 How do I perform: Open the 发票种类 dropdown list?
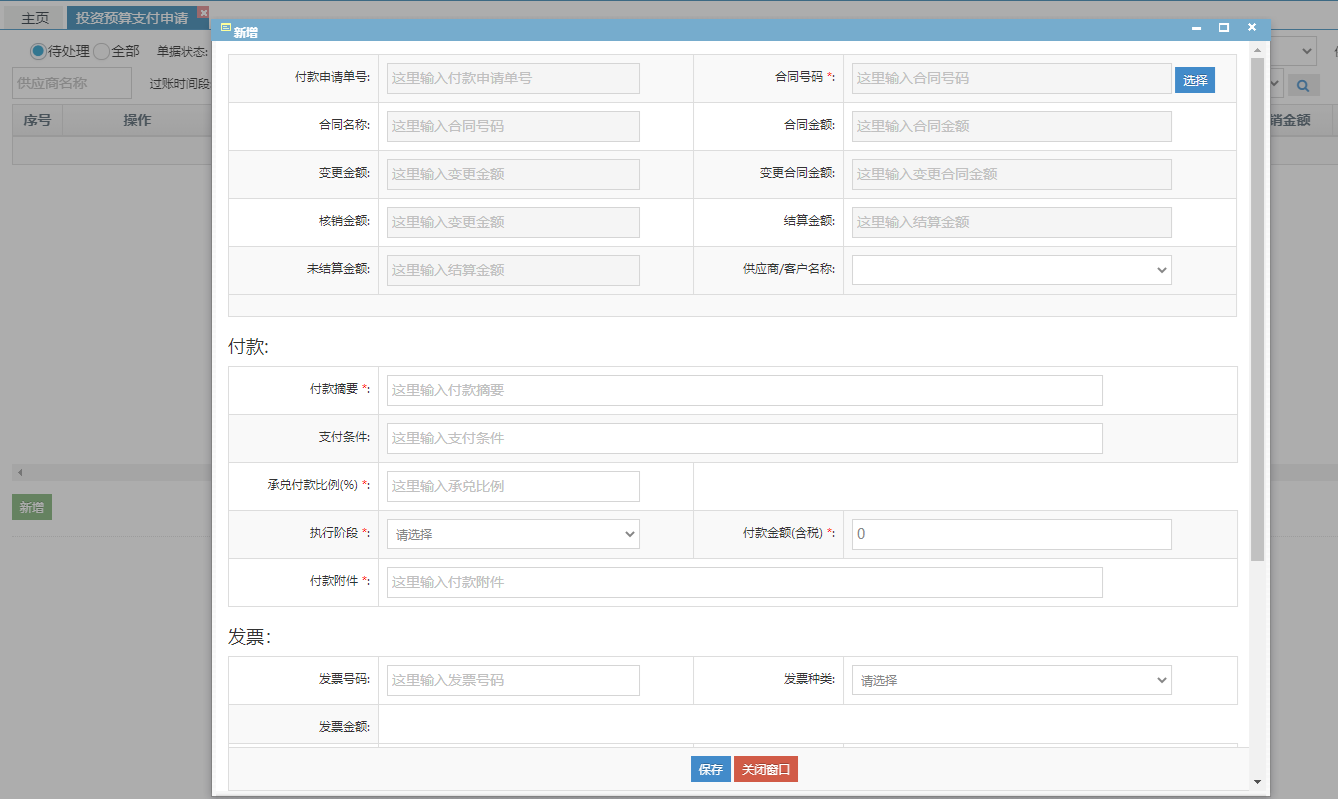tap(1011, 680)
